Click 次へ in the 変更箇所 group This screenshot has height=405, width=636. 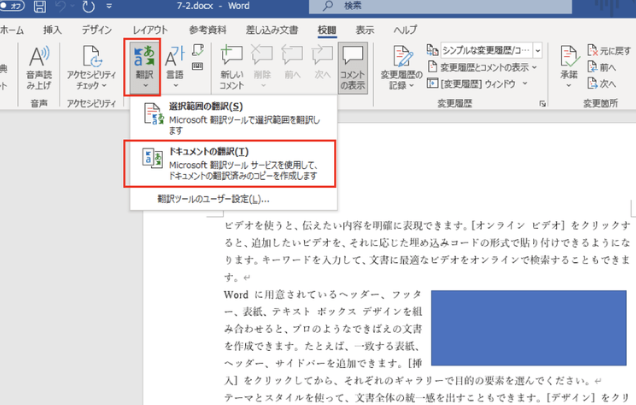pyautogui.click(x=602, y=84)
